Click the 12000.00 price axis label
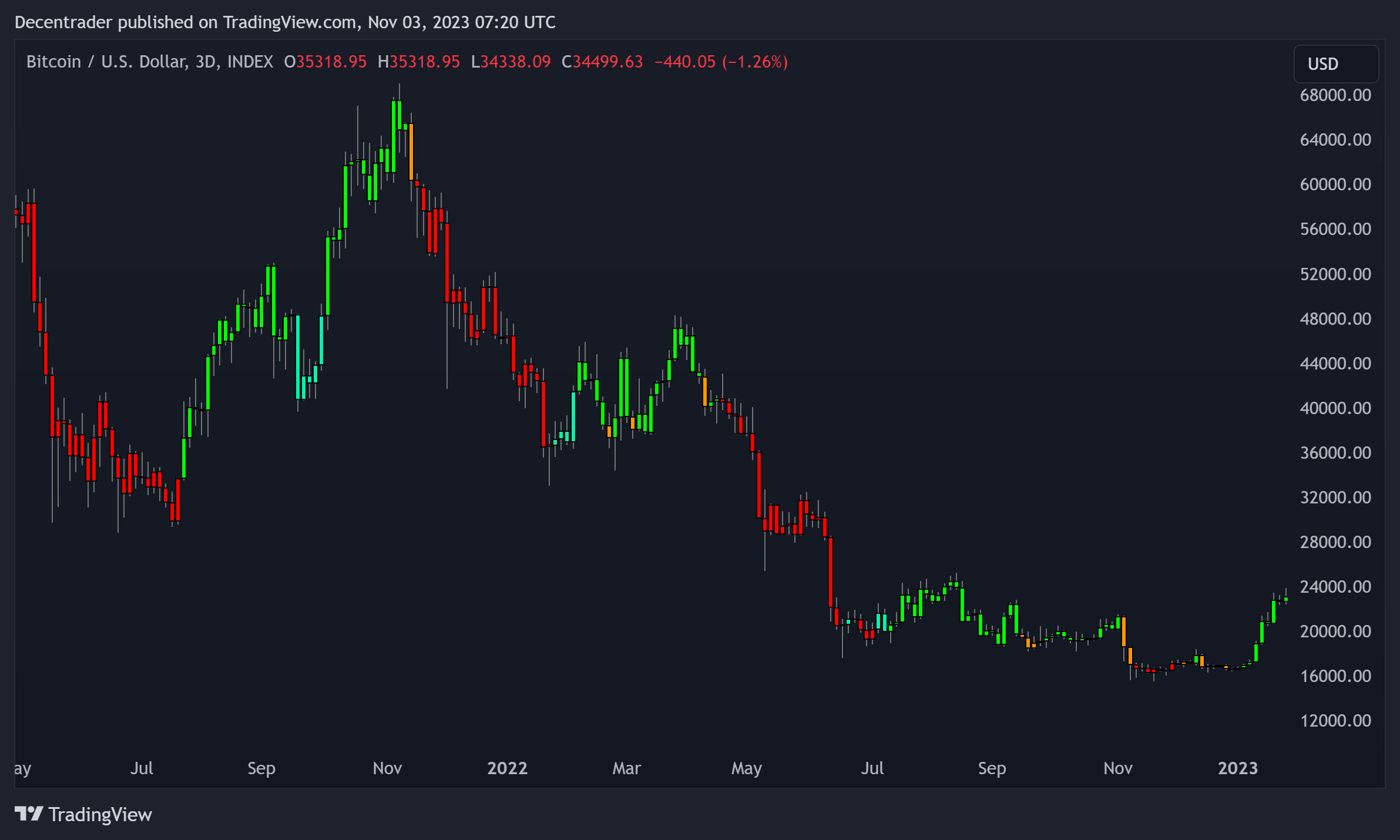The height and width of the screenshot is (840, 1400). pos(1335,721)
